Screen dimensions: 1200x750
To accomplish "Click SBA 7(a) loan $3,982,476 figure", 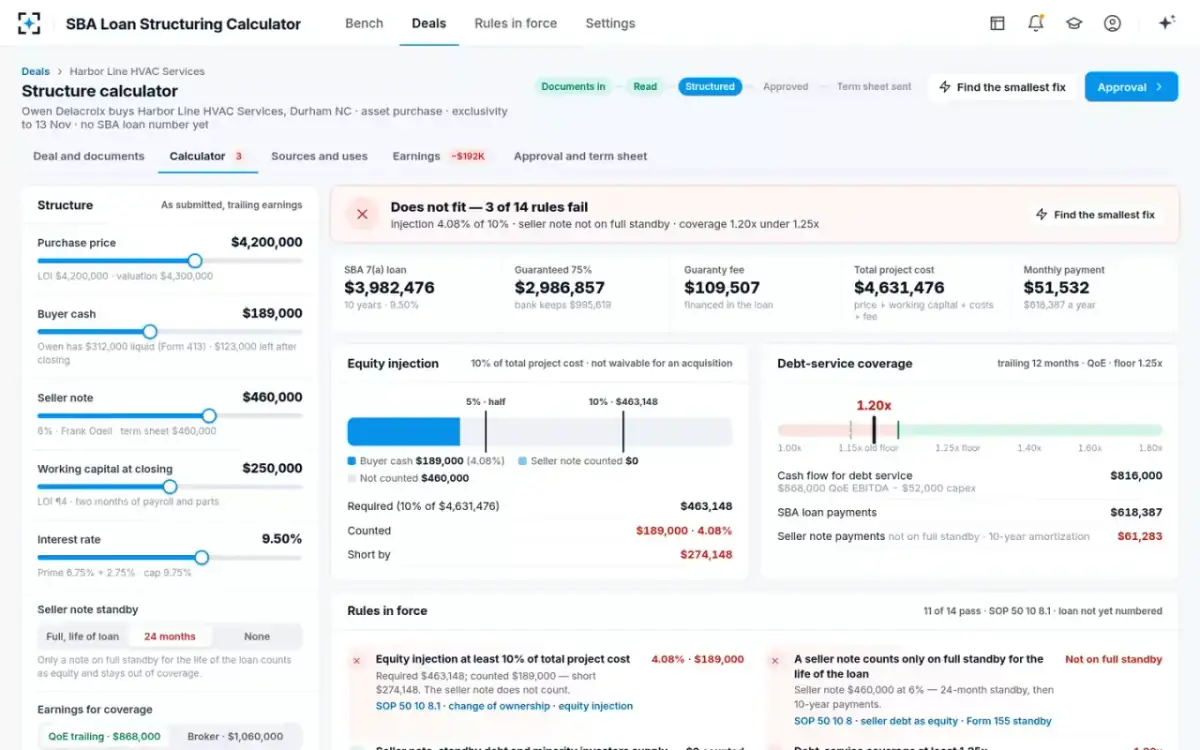I will click(x=389, y=288).
